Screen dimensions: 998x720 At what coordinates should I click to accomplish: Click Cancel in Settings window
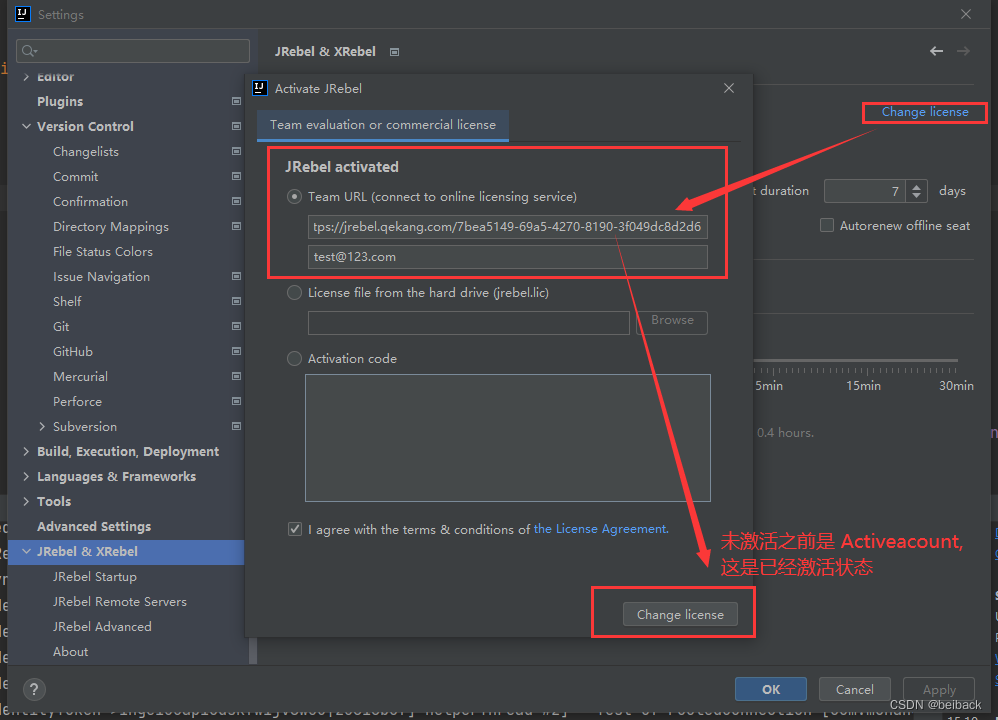(854, 689)
